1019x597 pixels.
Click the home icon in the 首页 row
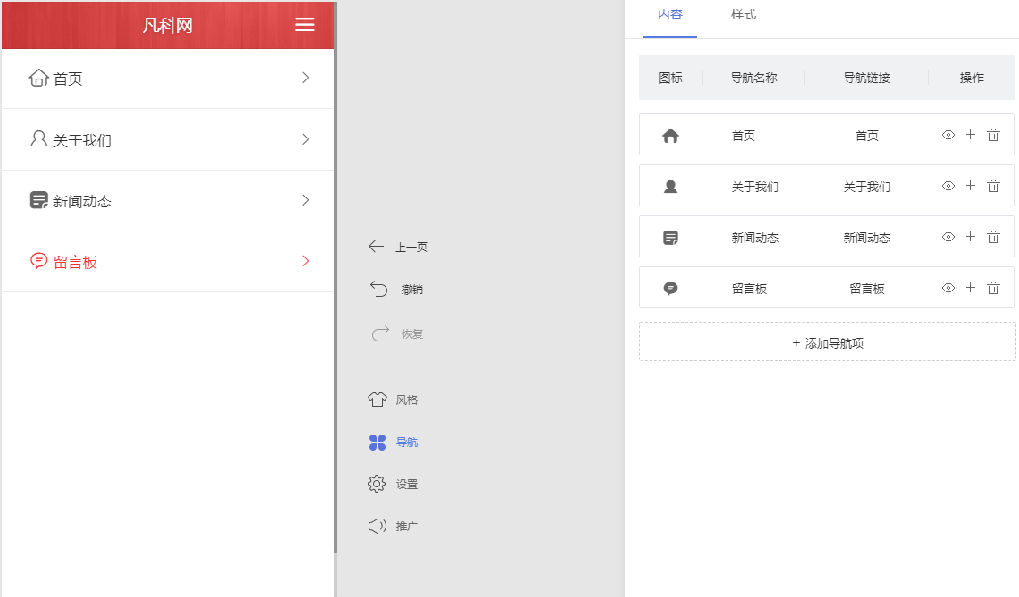pos(672,135)
